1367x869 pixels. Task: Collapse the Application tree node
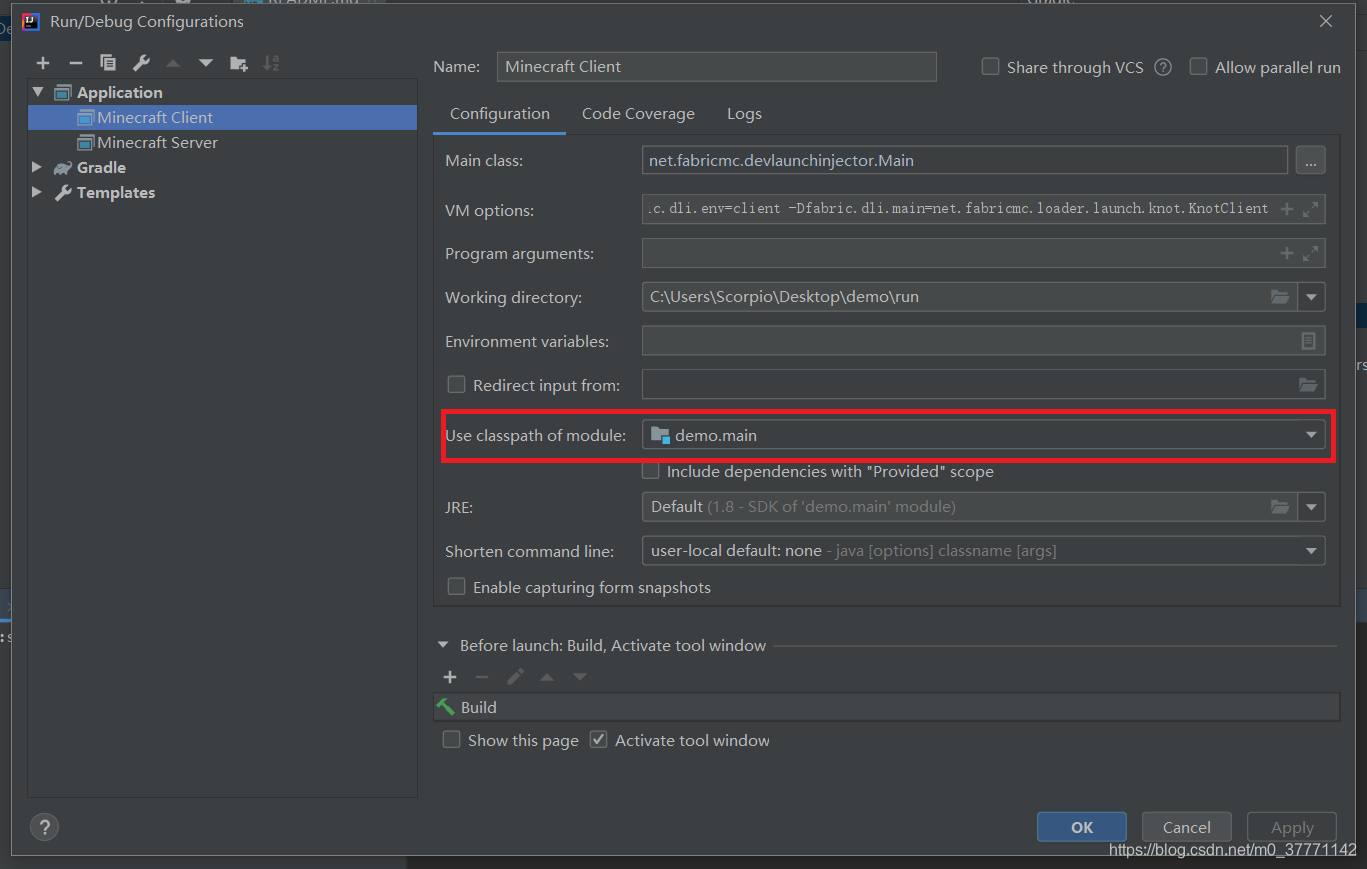[38, 92]
